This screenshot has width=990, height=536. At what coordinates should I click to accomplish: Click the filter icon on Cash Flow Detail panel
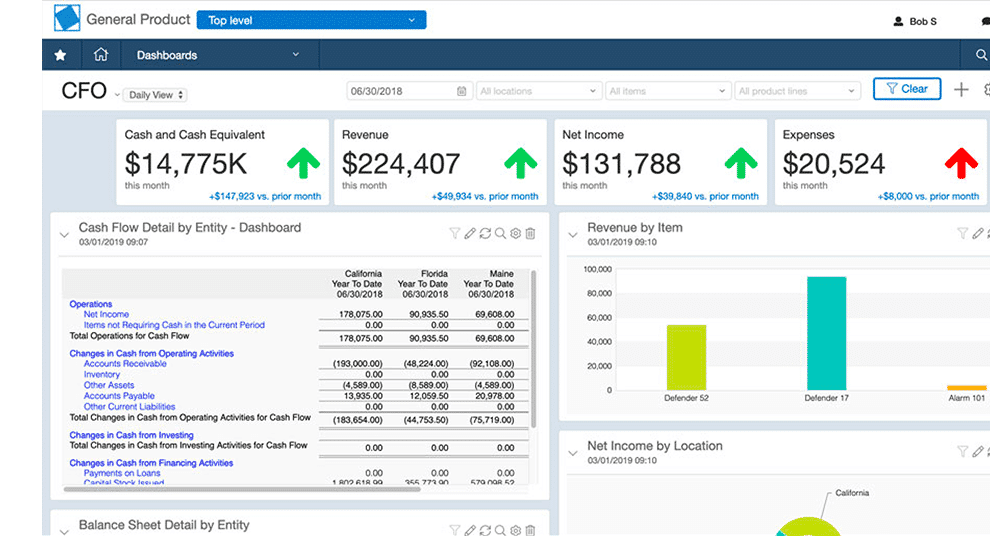coord(454,234)
